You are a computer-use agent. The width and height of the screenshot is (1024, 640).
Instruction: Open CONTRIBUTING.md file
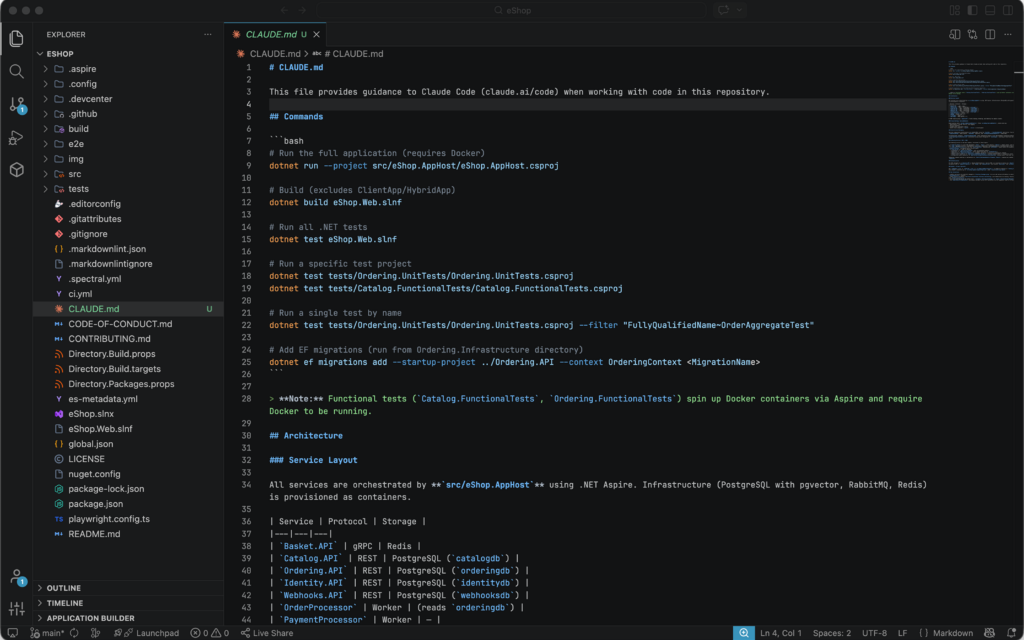tap(128, 339)
